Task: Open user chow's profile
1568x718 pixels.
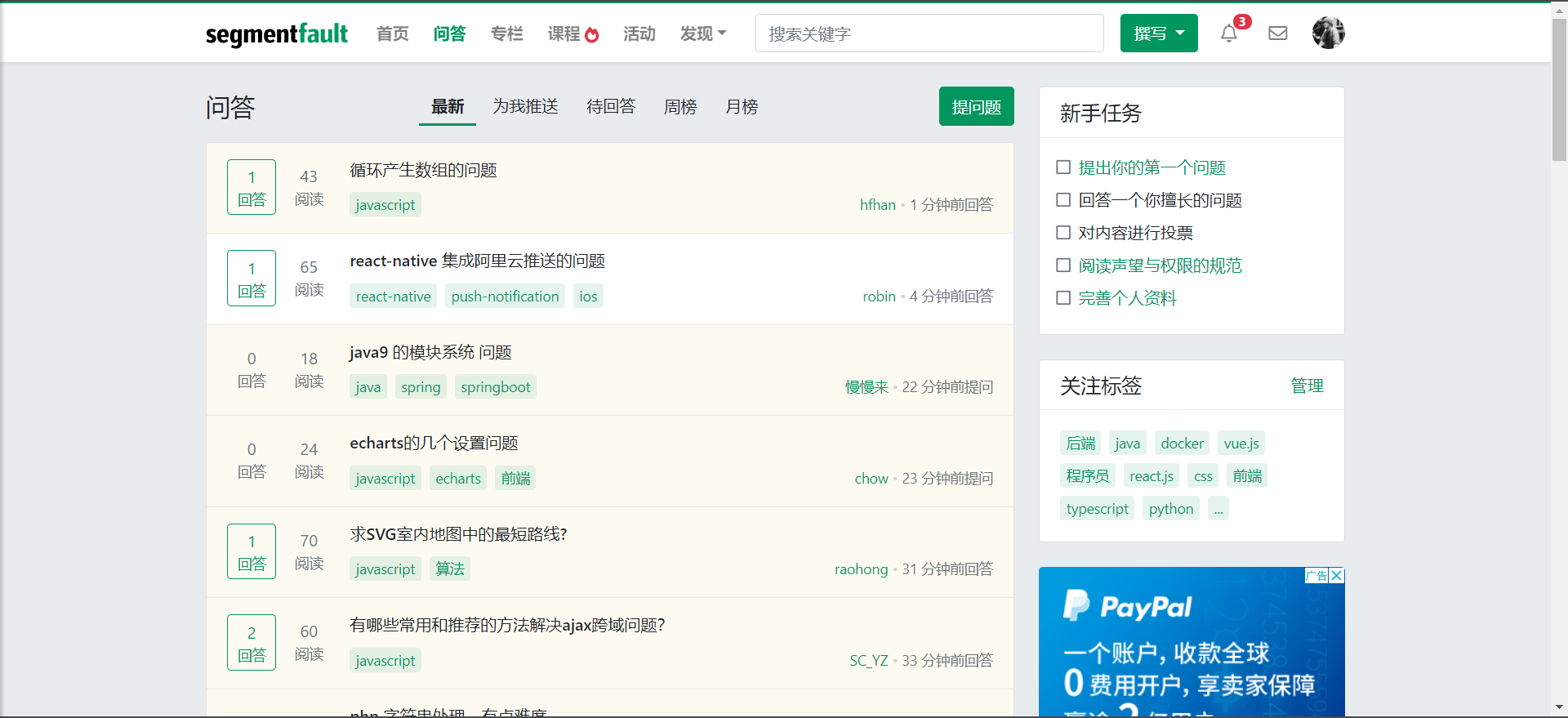Action: coord(871,479)
